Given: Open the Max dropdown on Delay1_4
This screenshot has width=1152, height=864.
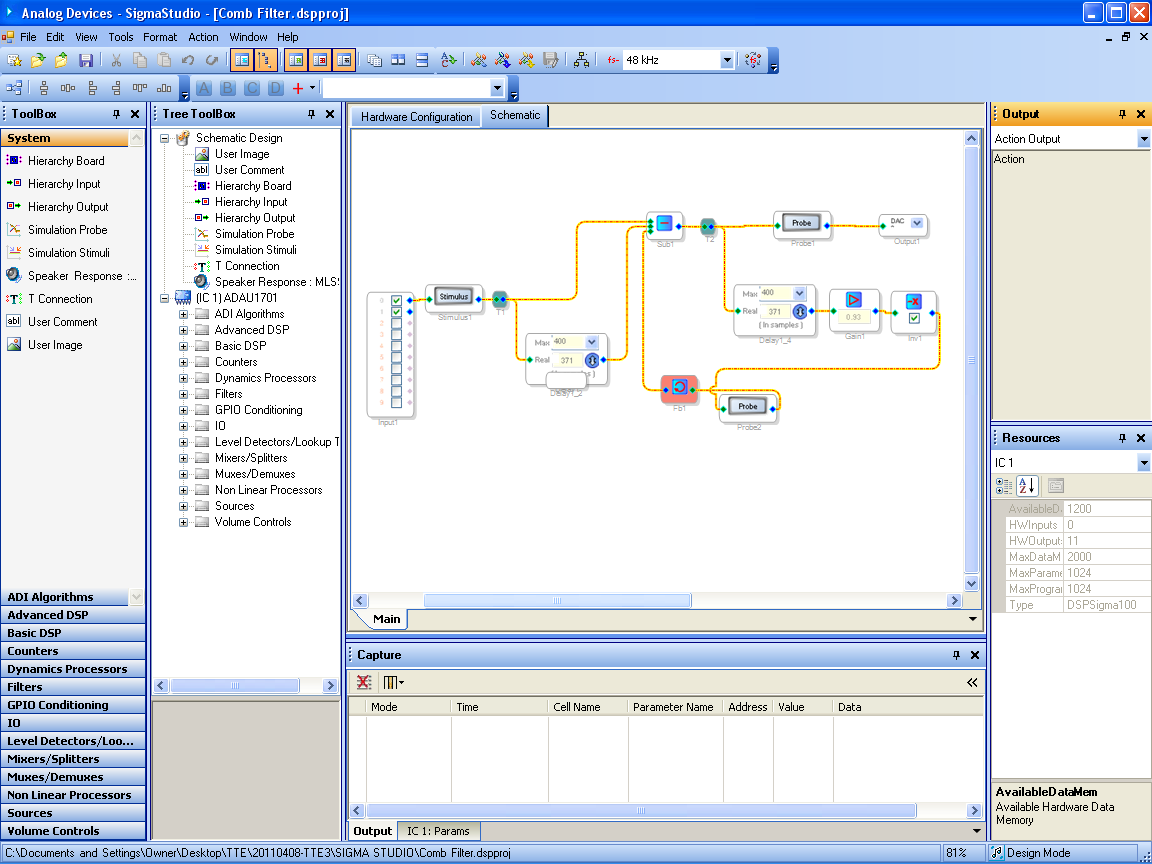Looking at the screenshot, I should pos(799,293).
